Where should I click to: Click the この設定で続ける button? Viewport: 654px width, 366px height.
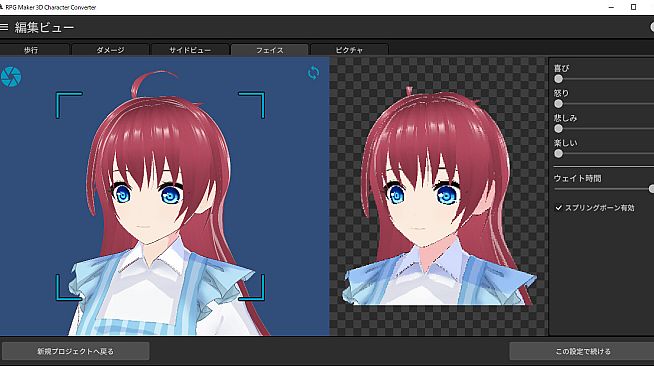pyautogui.click(x=582, y=351)
